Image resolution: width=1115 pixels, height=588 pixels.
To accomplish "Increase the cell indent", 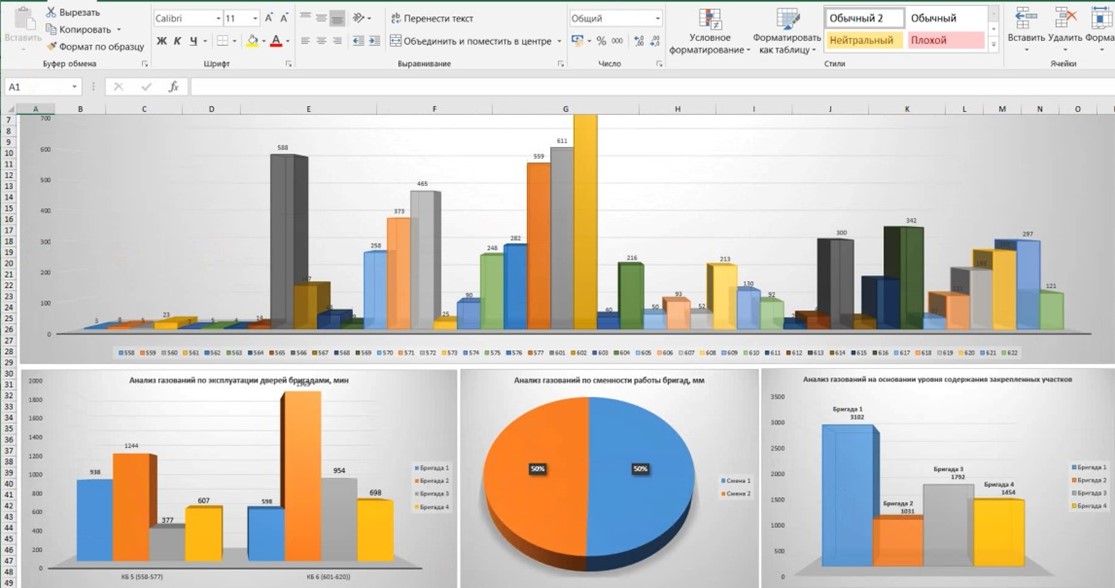I will (374, 41).
